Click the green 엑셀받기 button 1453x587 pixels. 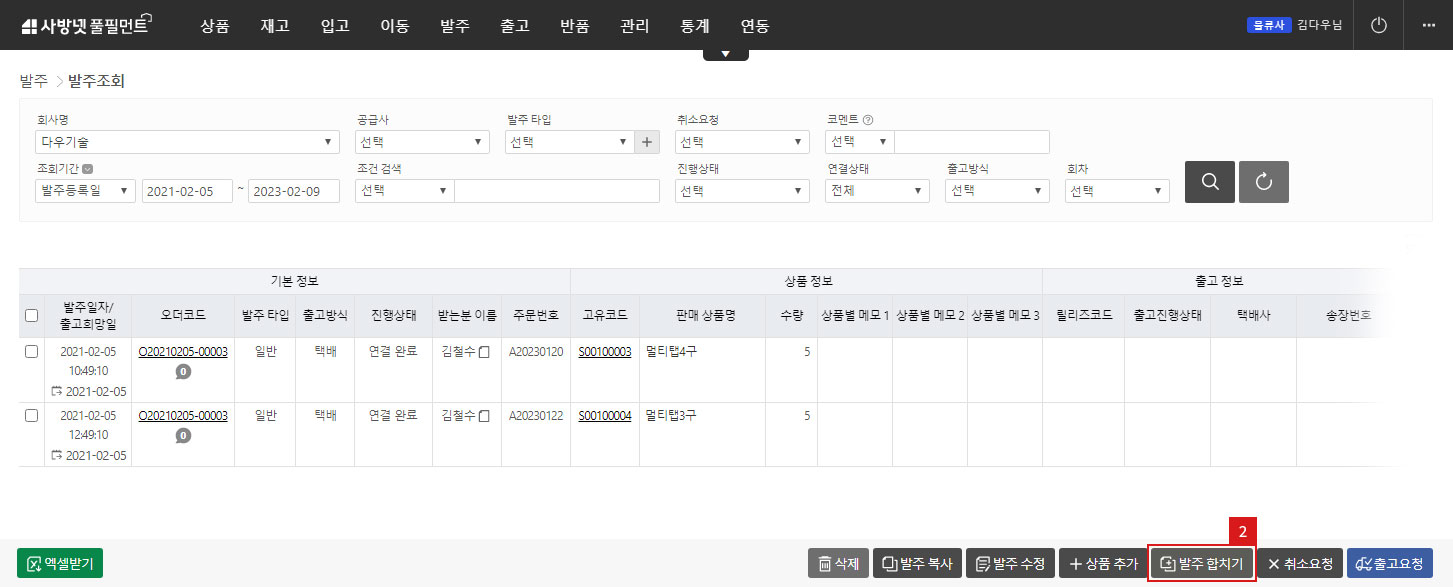pyautogui.click(x=60, y=564)
